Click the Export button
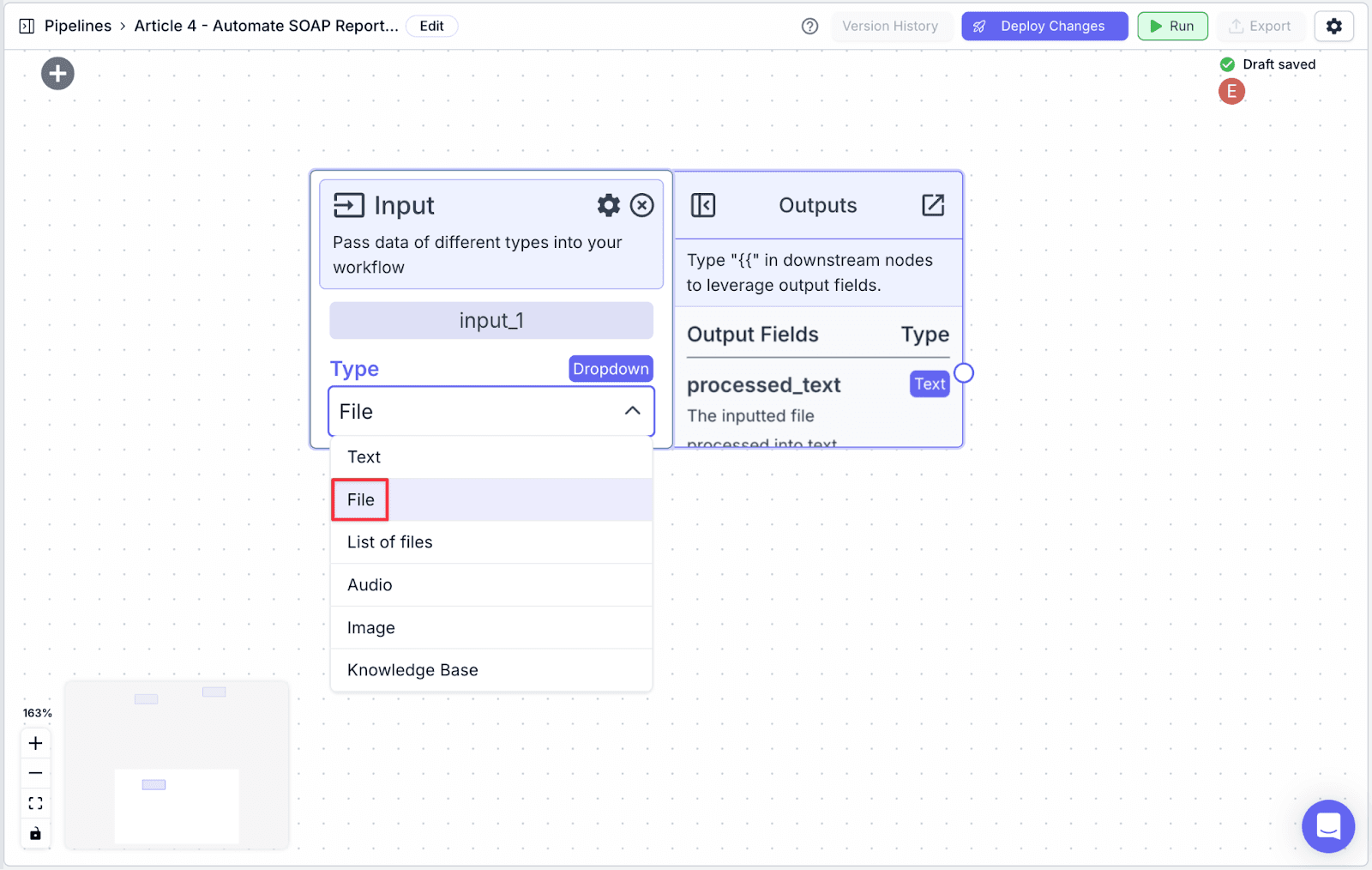This screenshot has width=1372, height=870. 1260,27
